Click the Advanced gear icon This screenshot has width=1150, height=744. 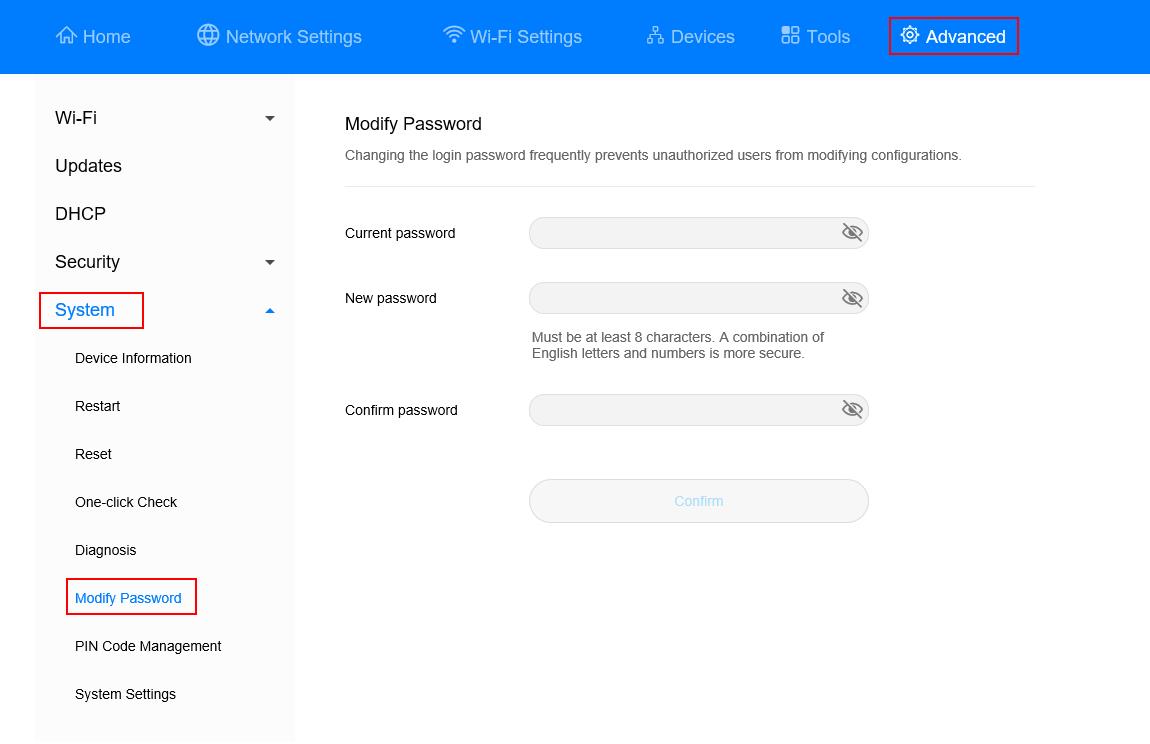click(x=909, y=36)
